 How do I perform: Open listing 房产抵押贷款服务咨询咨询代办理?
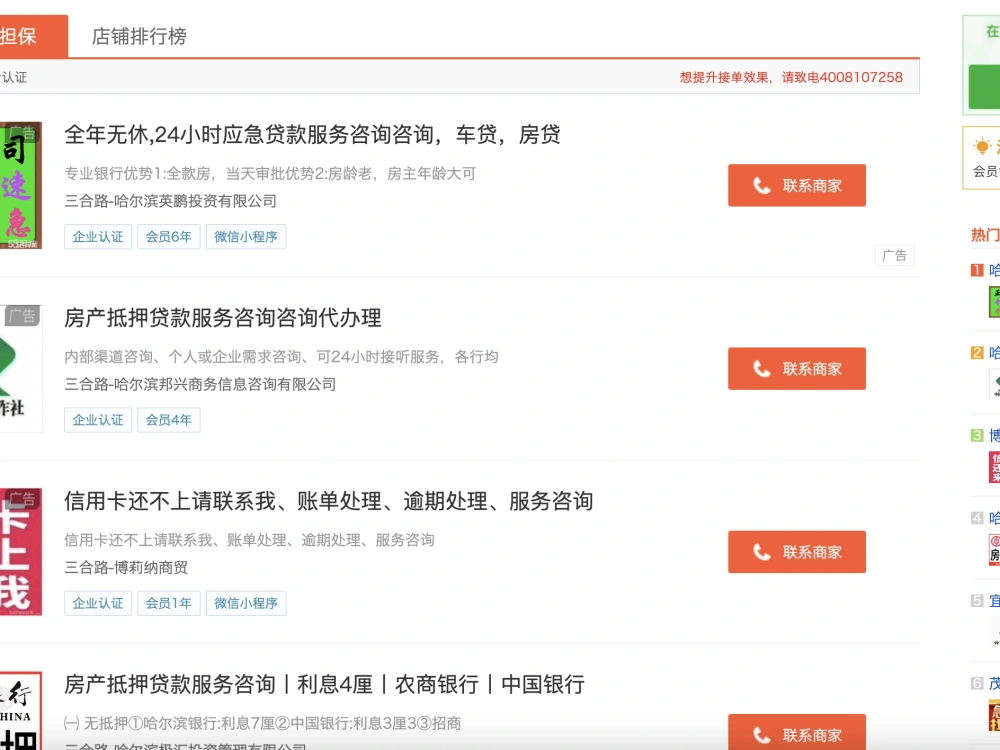click(x=223, y=318)
